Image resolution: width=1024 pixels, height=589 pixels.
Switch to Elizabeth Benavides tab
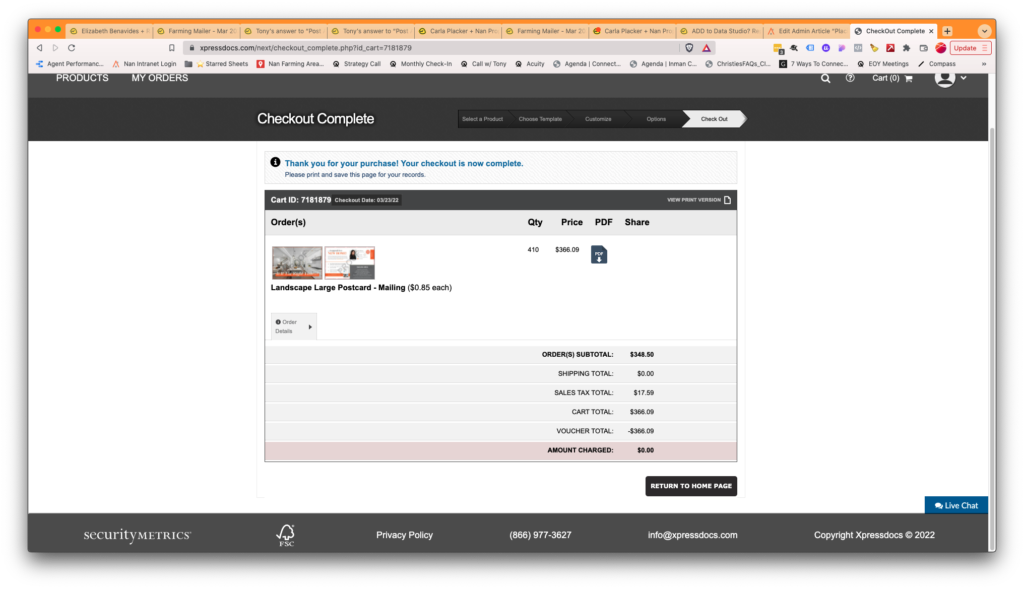click(110, 31)
